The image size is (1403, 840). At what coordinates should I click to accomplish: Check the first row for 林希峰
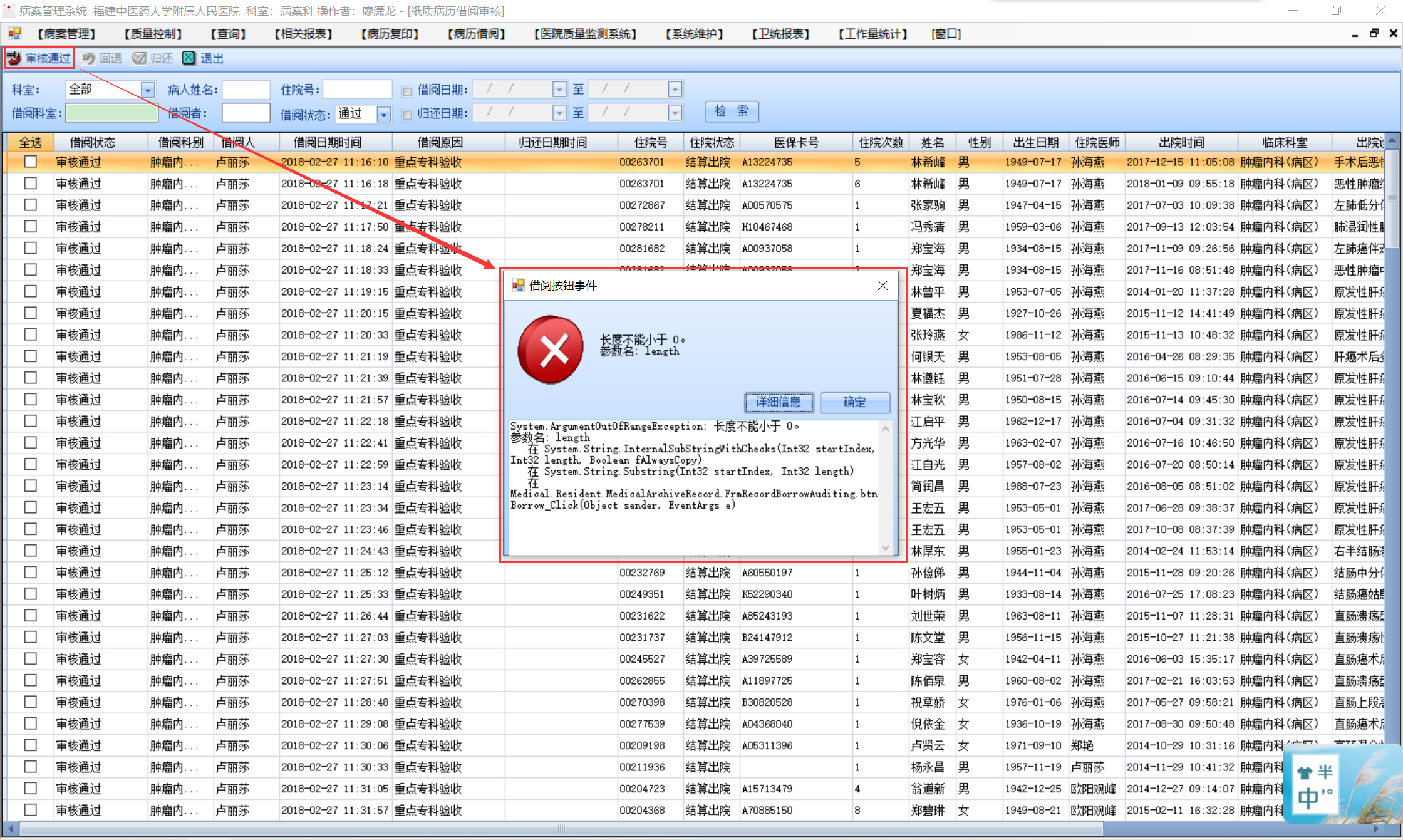[30, 162]
